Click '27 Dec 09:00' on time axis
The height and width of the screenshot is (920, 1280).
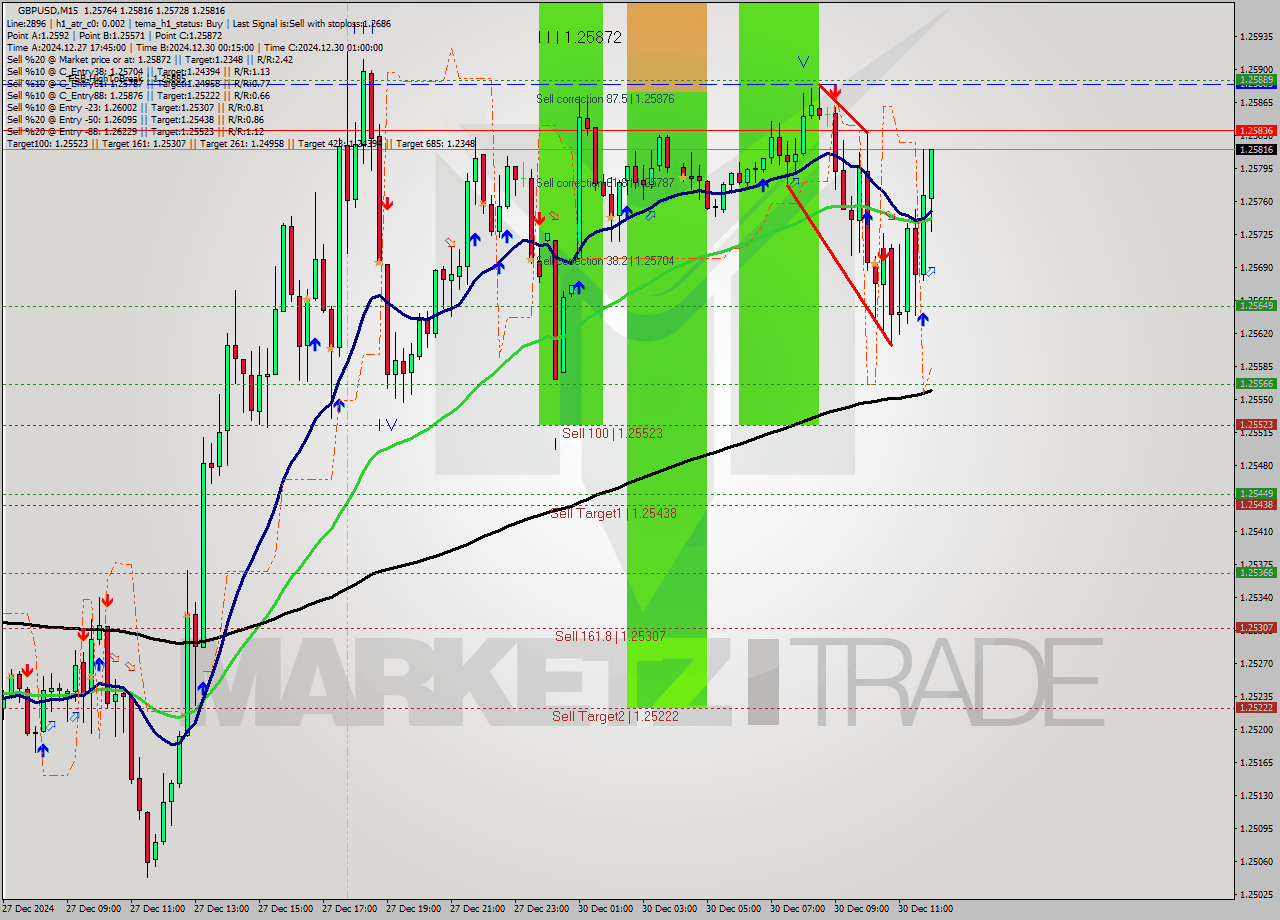click(x=93, y=909)
